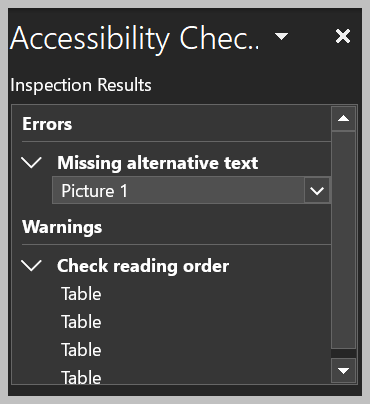
Task: Open the Picture 1 dropdown arrow
Action: (317, 191)
